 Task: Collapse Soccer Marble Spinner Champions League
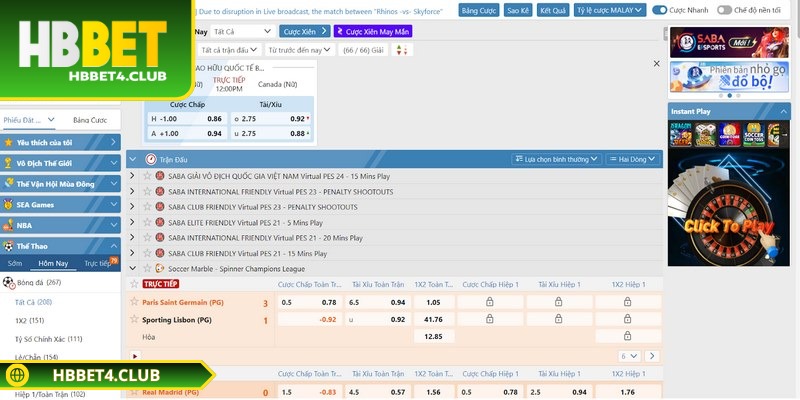click(132, 269)
